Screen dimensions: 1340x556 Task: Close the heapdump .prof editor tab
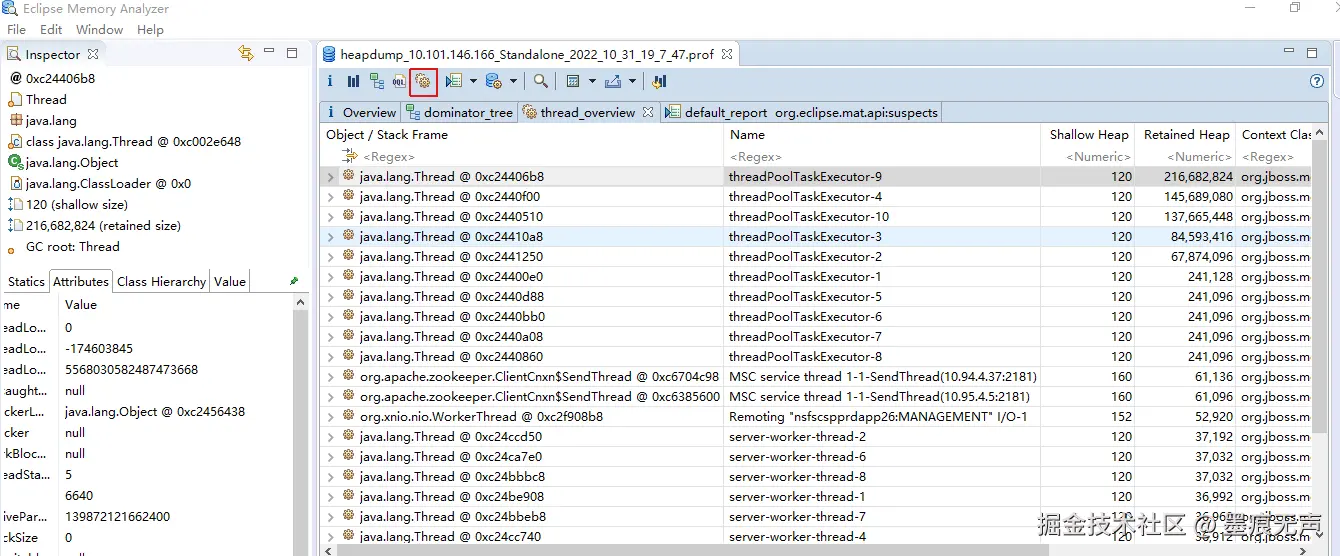pos(727,54)
